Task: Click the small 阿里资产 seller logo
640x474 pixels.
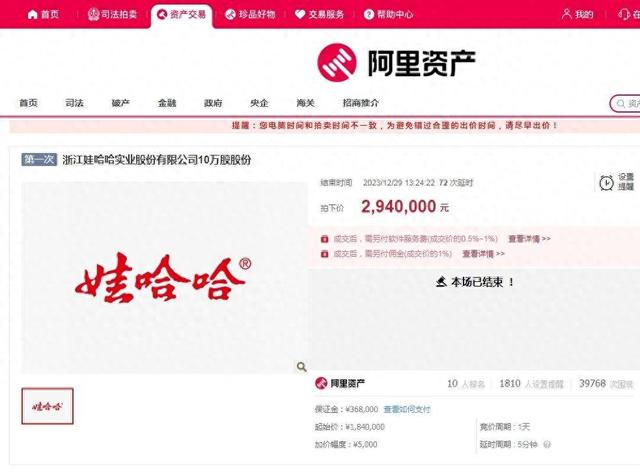Action: pyautogui.click(x=321, y=383)
